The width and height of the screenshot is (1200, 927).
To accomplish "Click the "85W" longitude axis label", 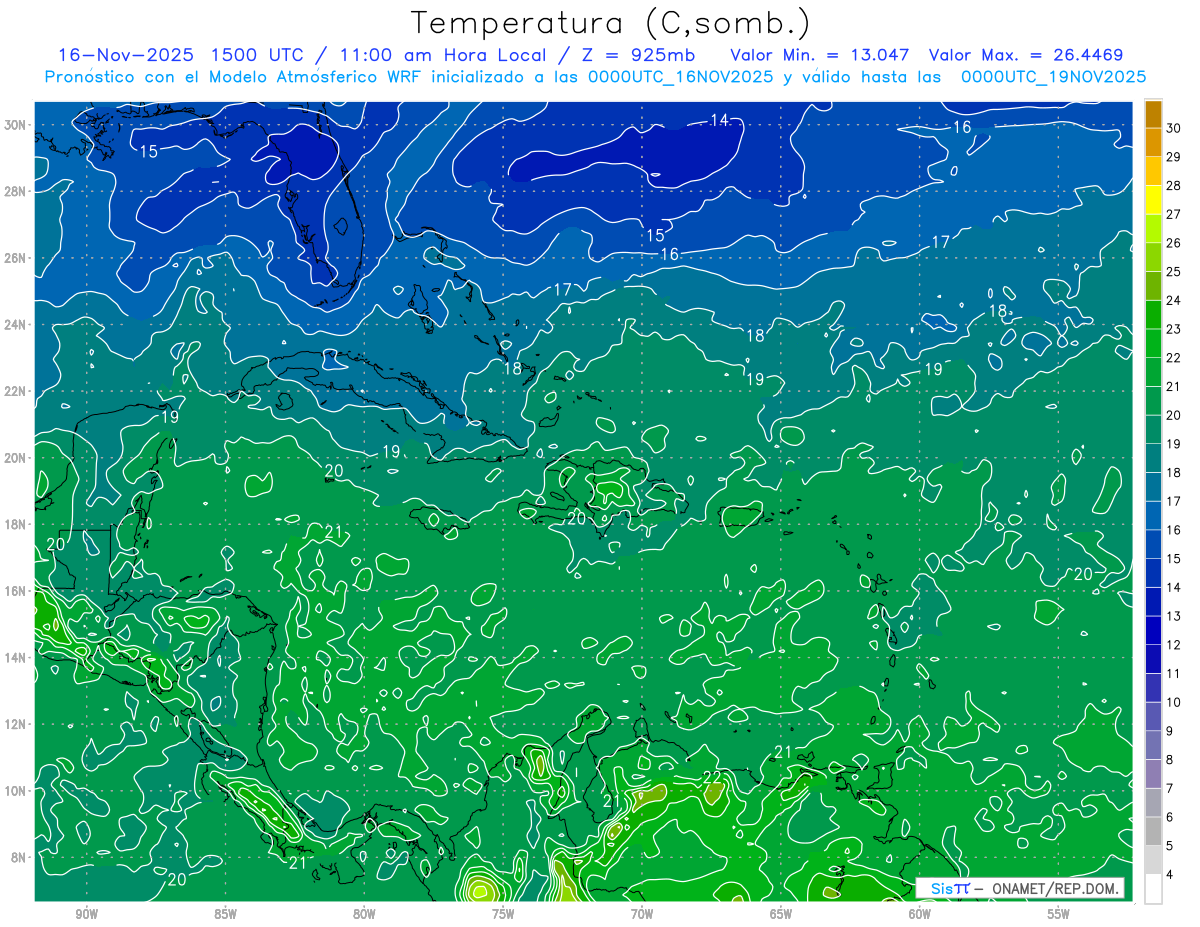I will click(225, 914).
